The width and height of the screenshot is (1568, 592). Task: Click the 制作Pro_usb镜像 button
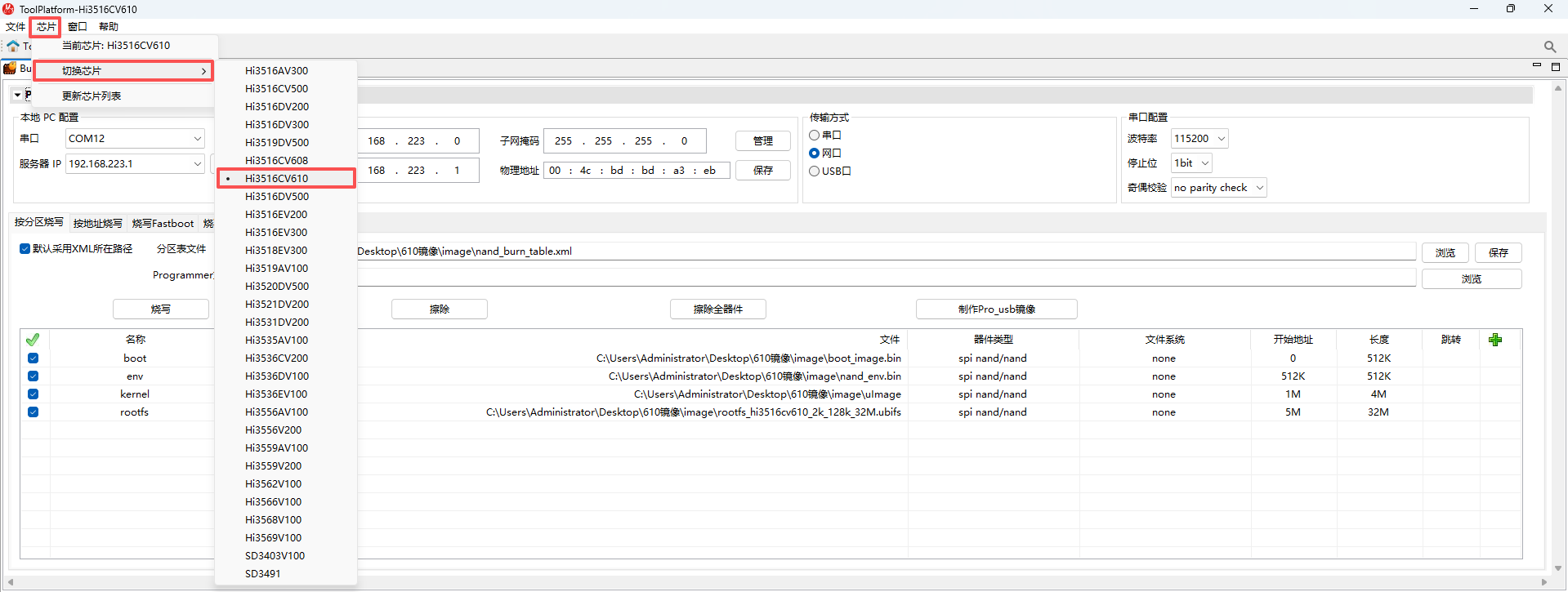click(997, 309)
